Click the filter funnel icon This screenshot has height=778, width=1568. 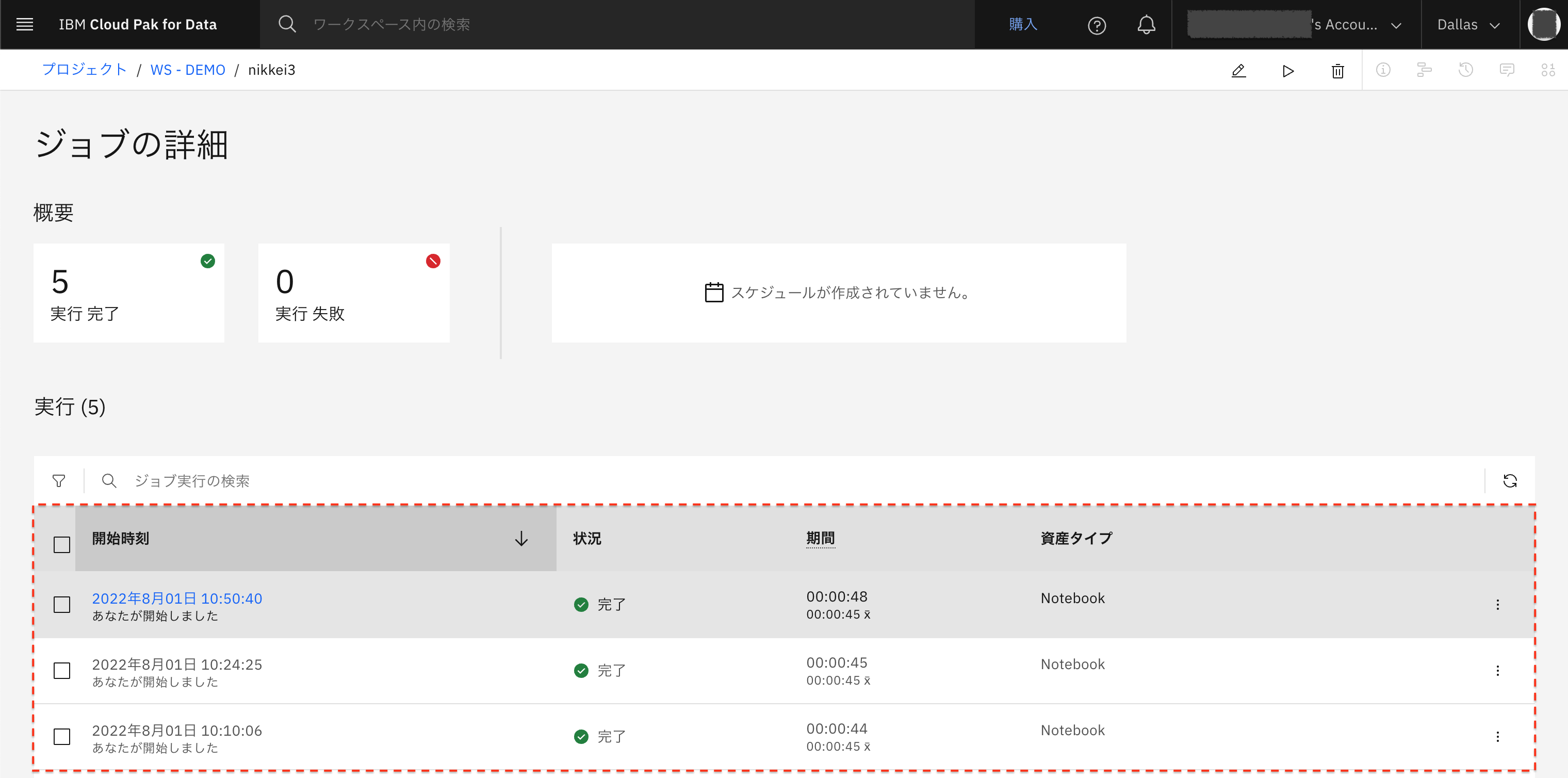[x=58, y=481]
